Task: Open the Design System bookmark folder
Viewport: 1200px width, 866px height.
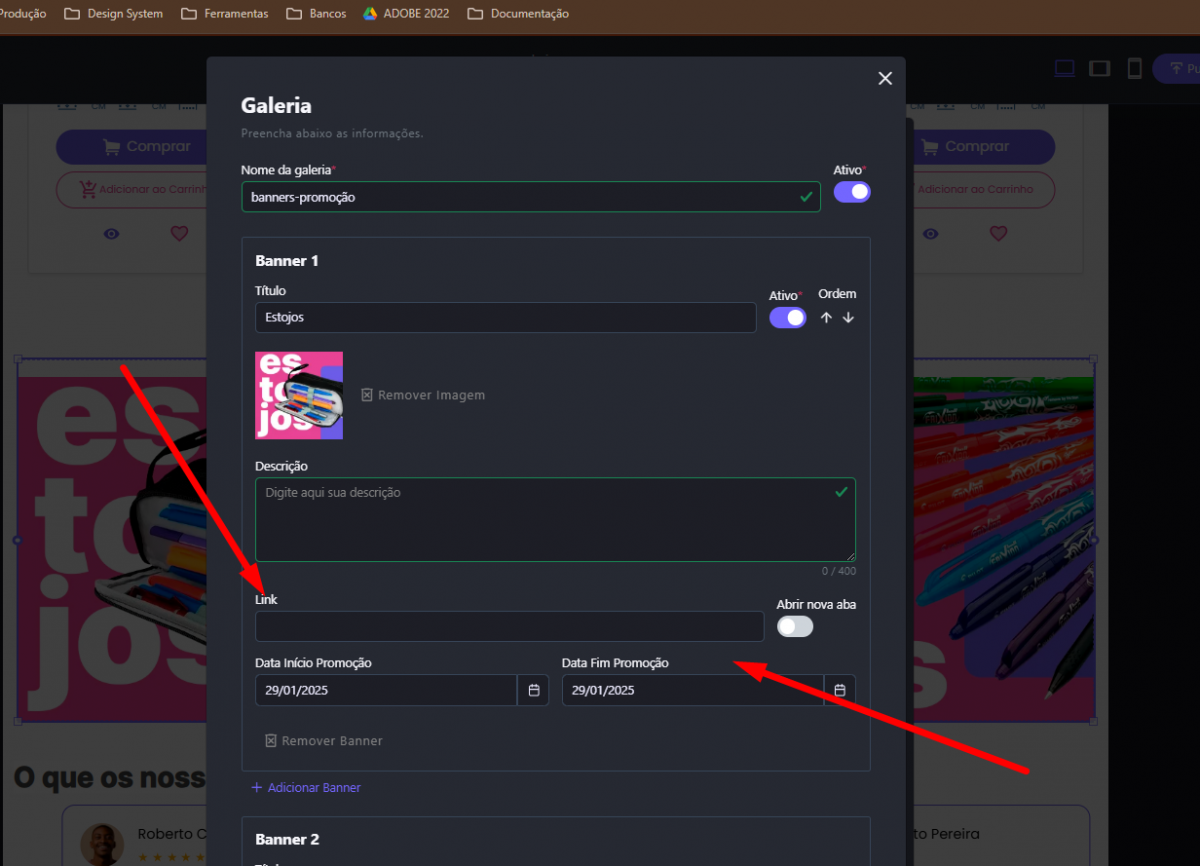Action: click(113, 14)
